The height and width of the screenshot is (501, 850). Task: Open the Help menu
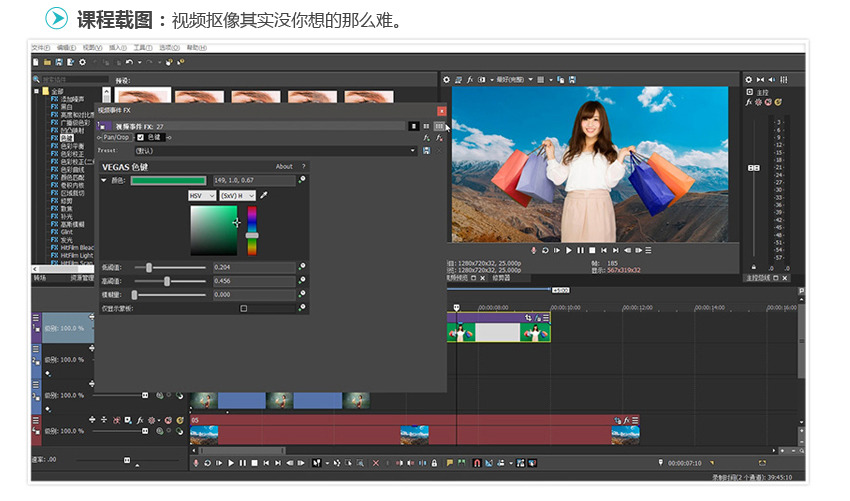tap(196, 48)
